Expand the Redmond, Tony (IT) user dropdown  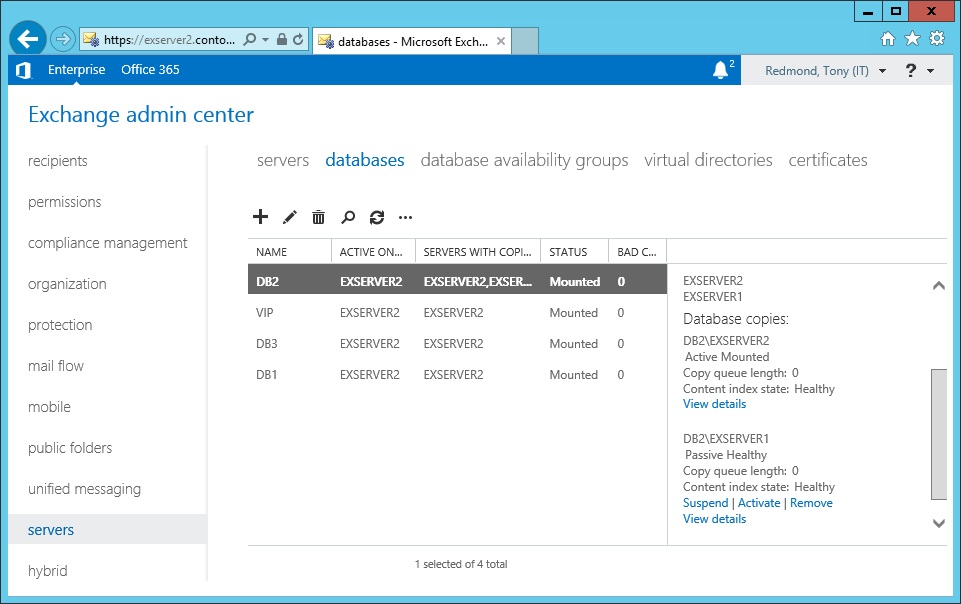coord(825,71)
